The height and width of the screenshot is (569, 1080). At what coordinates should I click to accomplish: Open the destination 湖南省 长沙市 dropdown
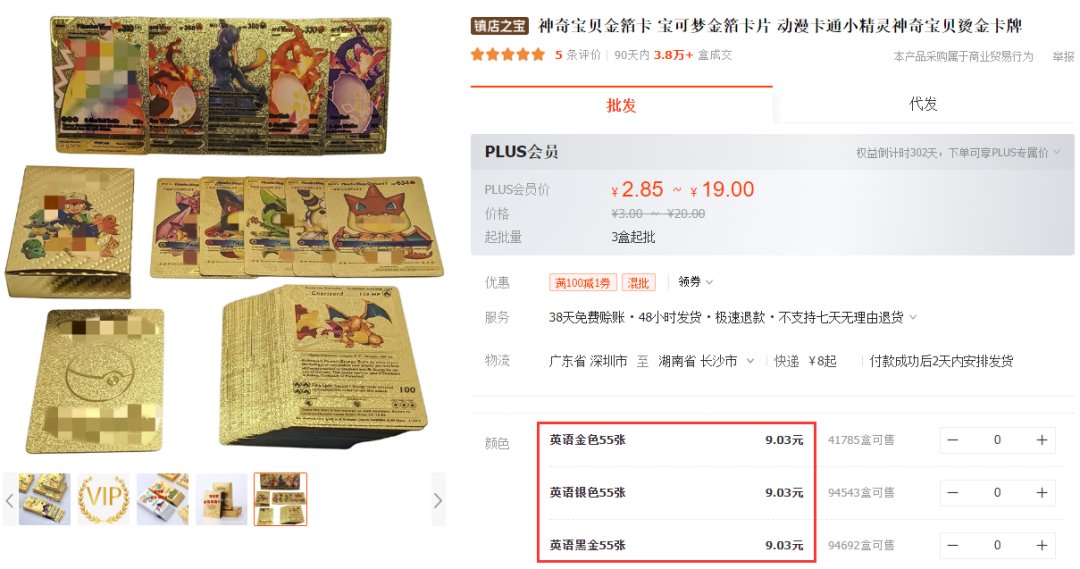pyautogui.click(x=706, y=361)
